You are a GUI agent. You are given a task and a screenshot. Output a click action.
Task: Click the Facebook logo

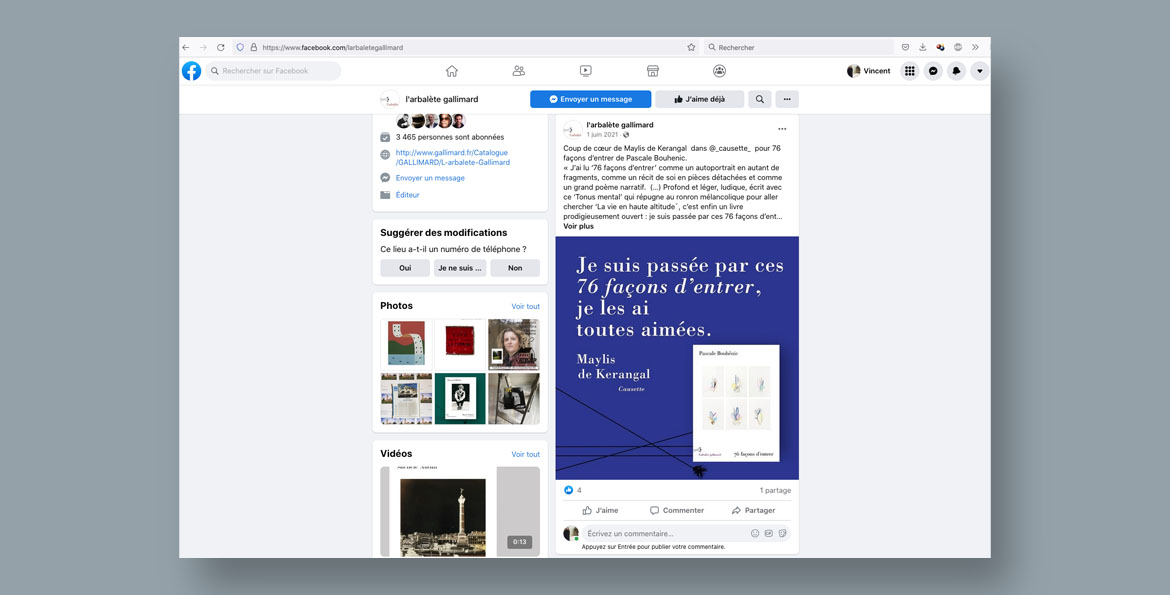point(191,71)
